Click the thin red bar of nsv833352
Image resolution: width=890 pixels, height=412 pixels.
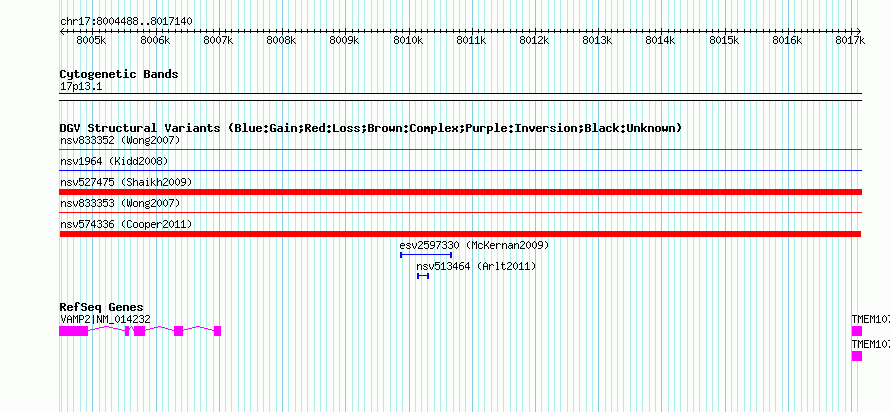coord(461,150)
